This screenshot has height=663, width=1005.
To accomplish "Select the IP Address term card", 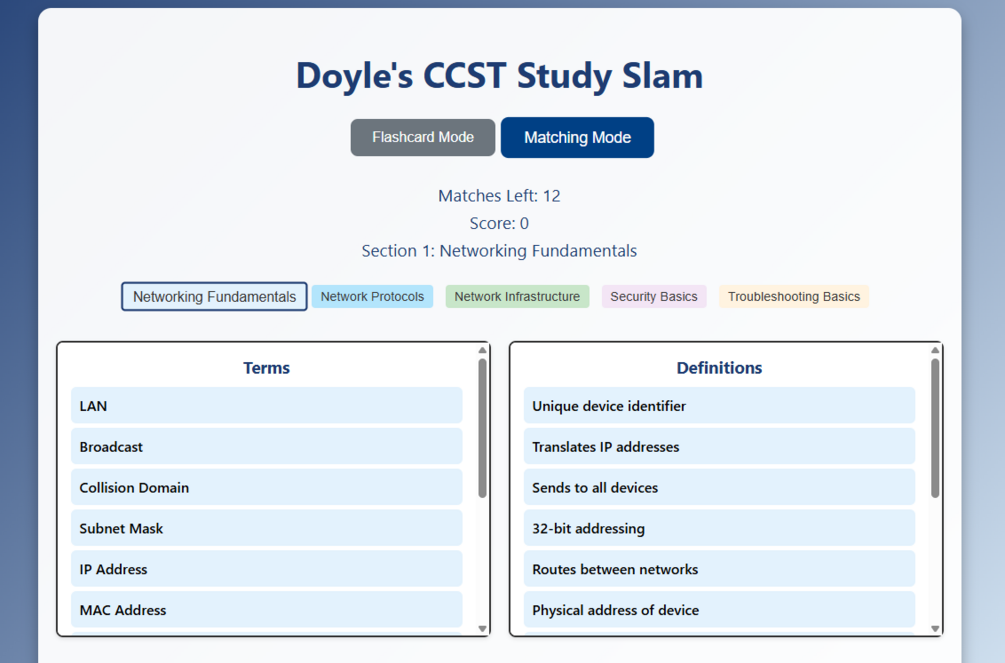I will (x=267, y=569).
